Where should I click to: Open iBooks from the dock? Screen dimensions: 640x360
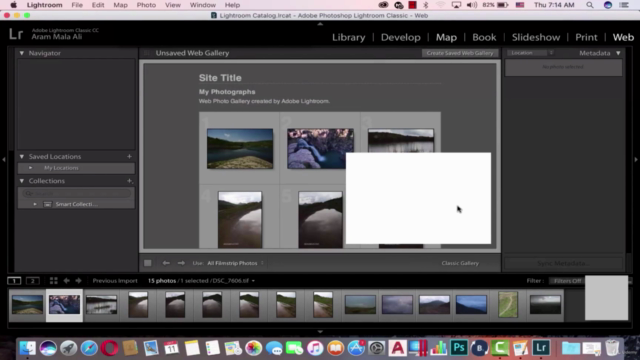(x=336, y=348)
